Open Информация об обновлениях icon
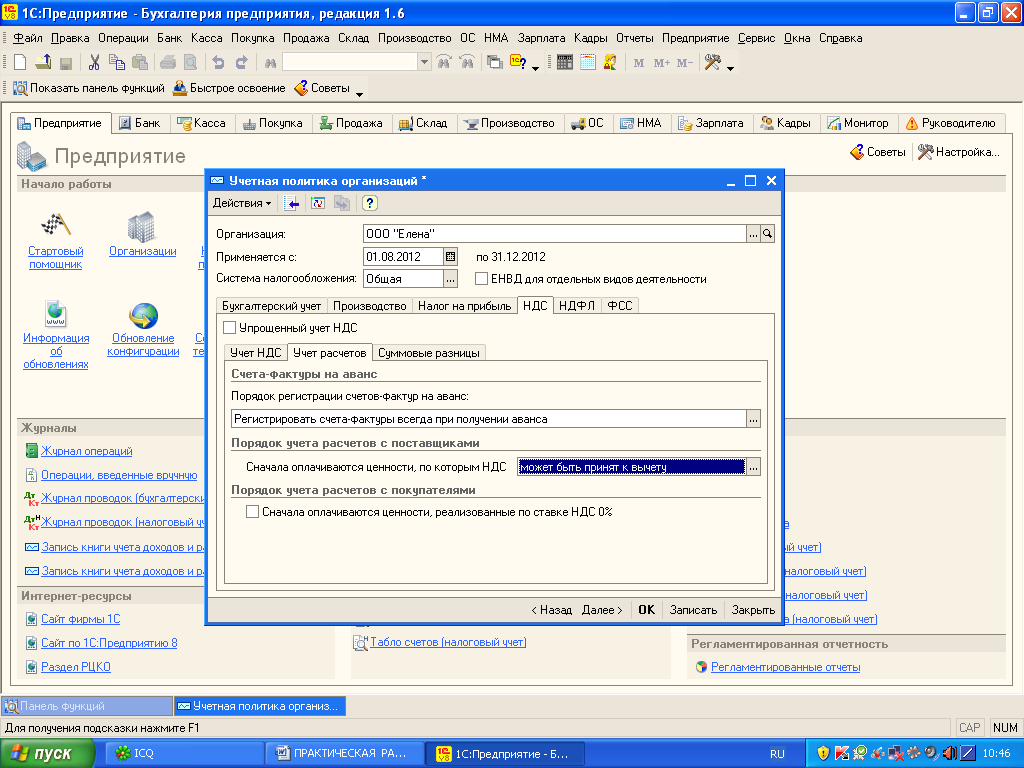This screenshot has width=1024, height=768. [56, 314]
